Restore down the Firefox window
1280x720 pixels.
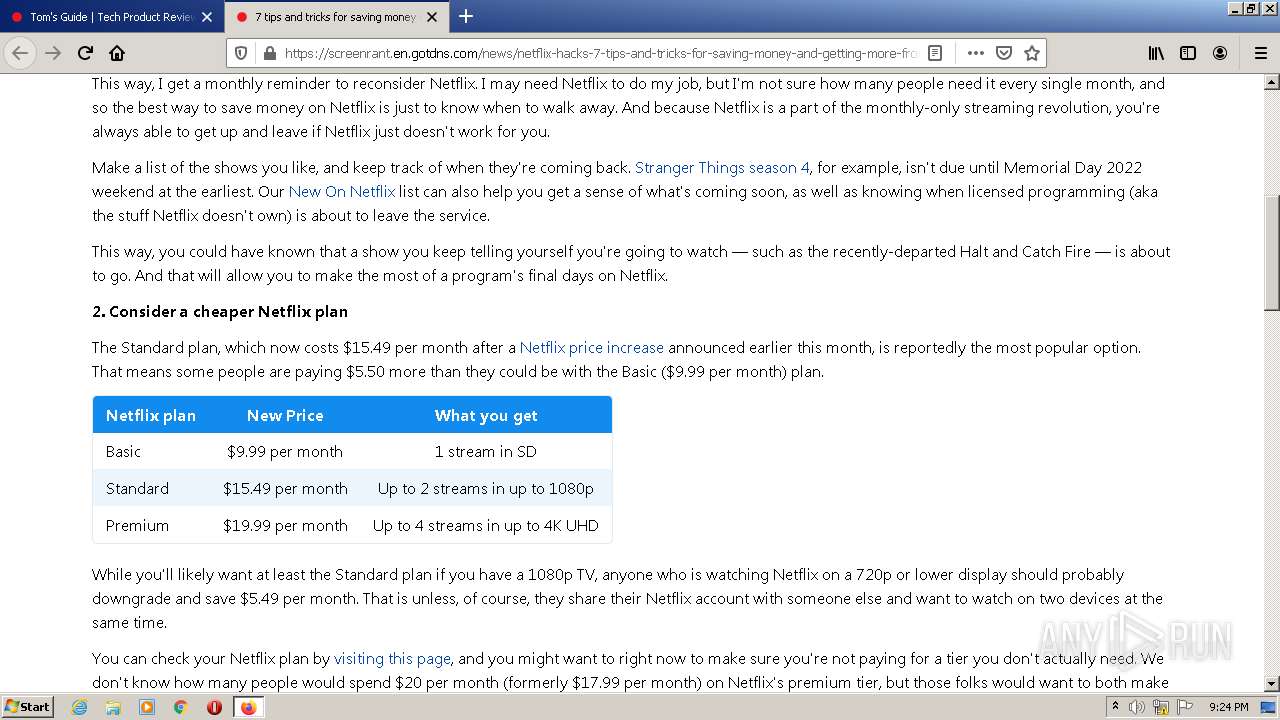pyautogui.click(x=1250, y=8)
